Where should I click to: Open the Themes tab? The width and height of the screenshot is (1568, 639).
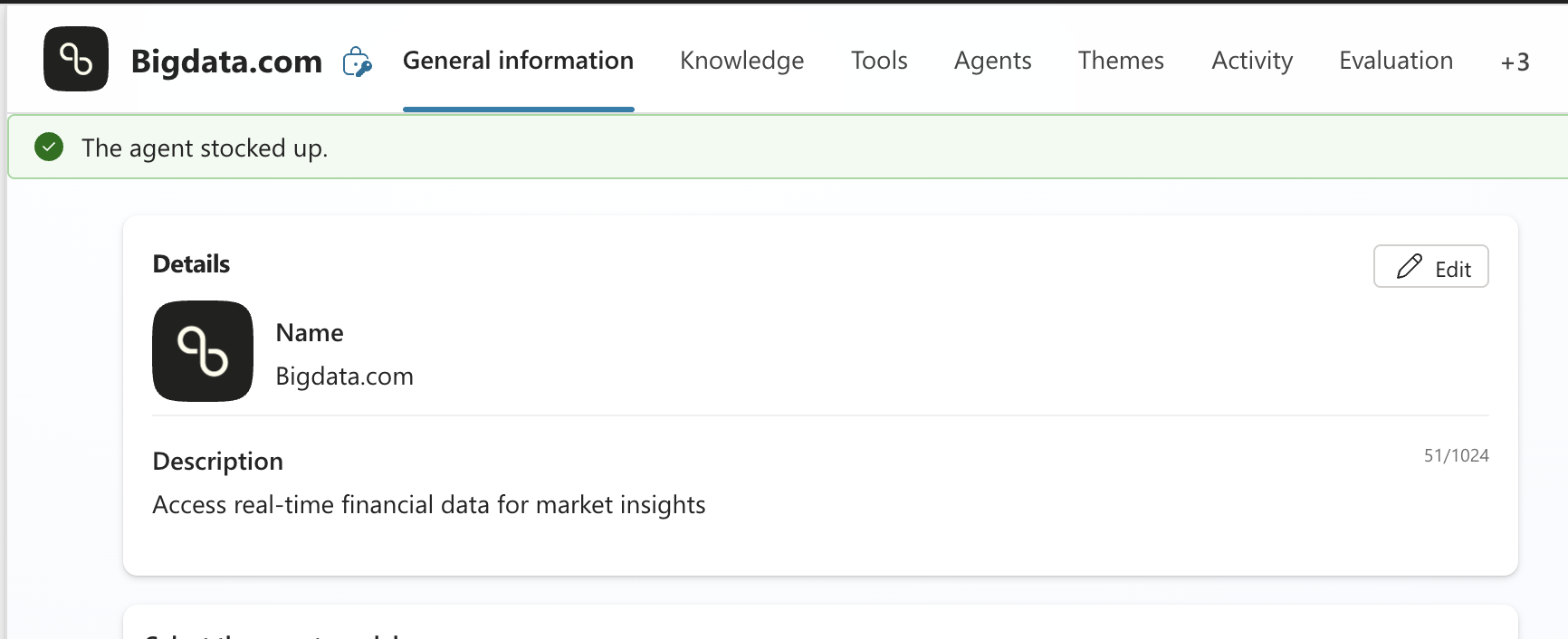coord(1121,60)
